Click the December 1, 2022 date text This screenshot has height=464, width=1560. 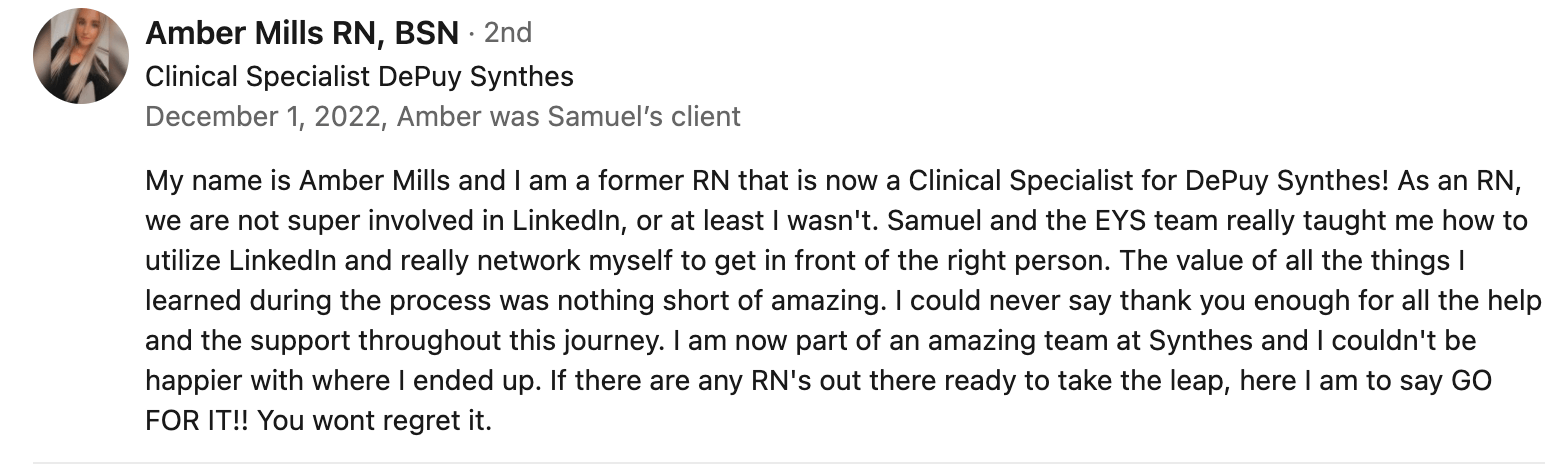[264, 117]
